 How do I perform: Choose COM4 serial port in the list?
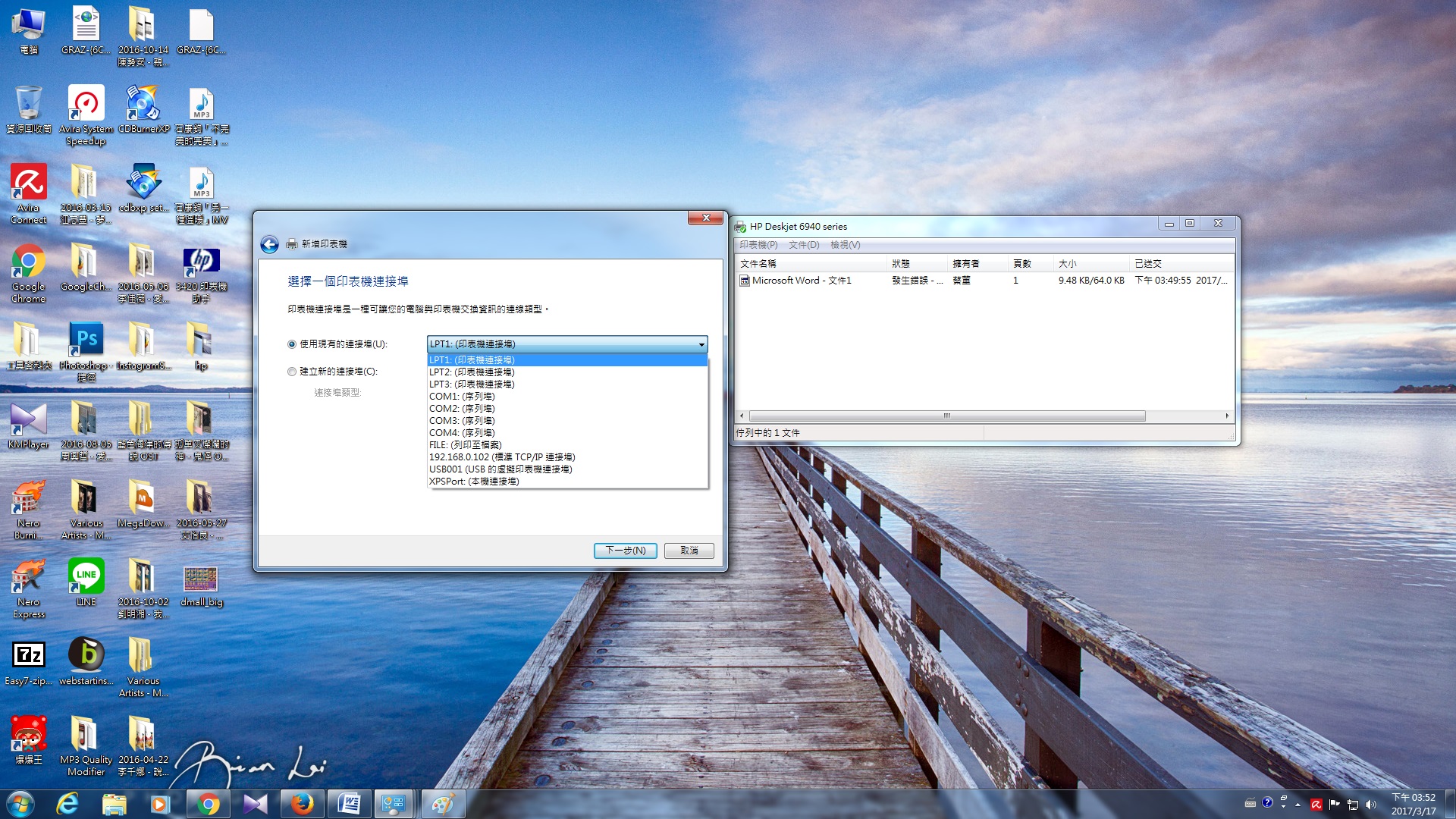pyautogui.click(x=567, y=433)
